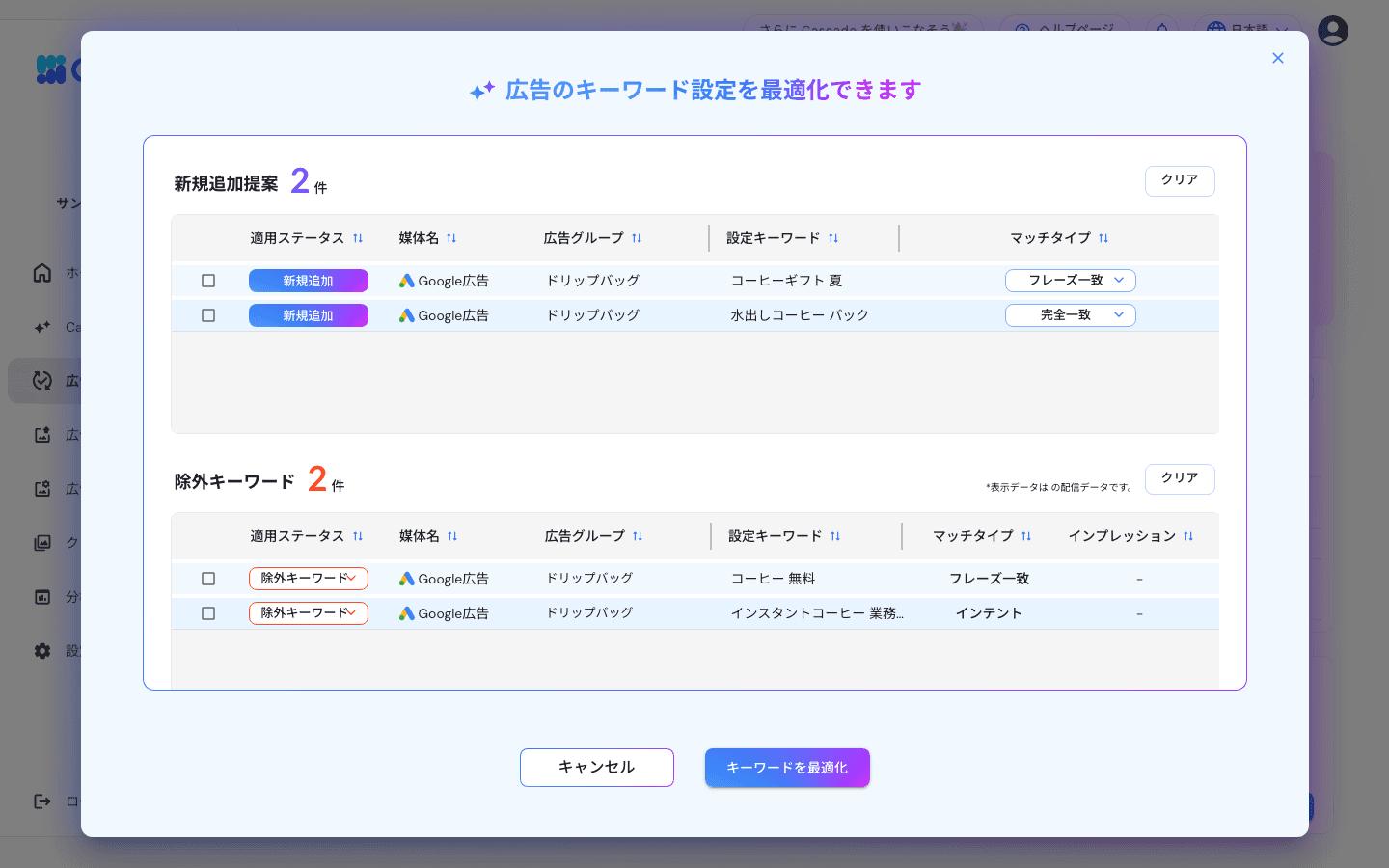The width and height of the screenshot is (1389, 868).
Task: Sort new additions by マッチタイプ
Action: point(1103,238)
